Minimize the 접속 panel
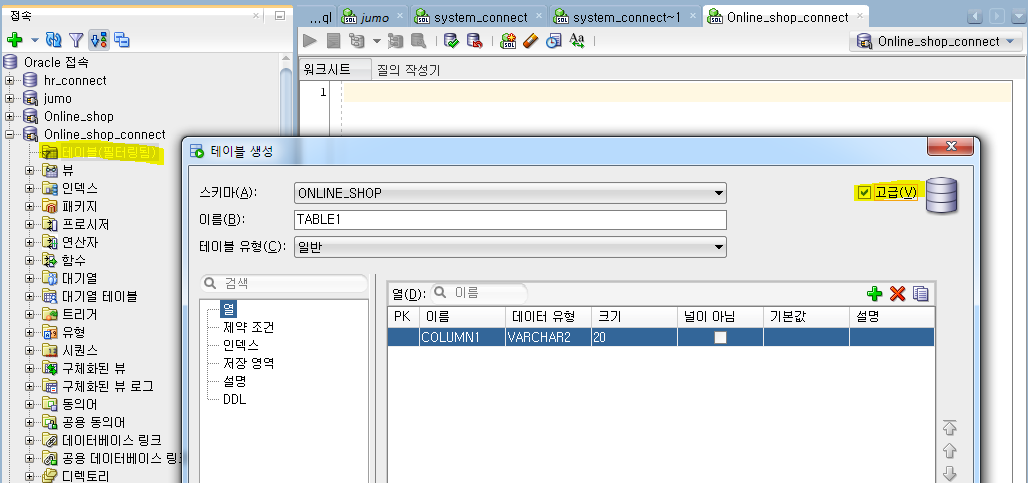The image size is (1028, 483). (x=280, y=16)
